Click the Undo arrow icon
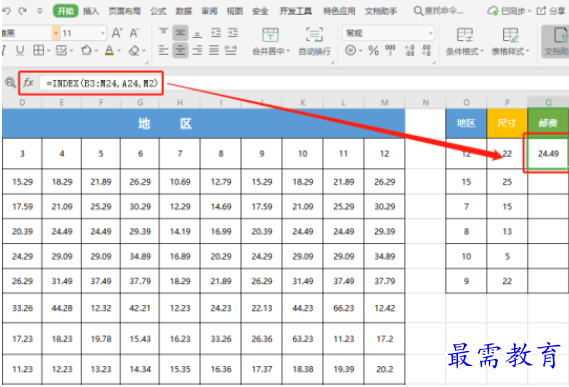Image resolution: width=569 pixels, height=387 pixels. point(6,11)
